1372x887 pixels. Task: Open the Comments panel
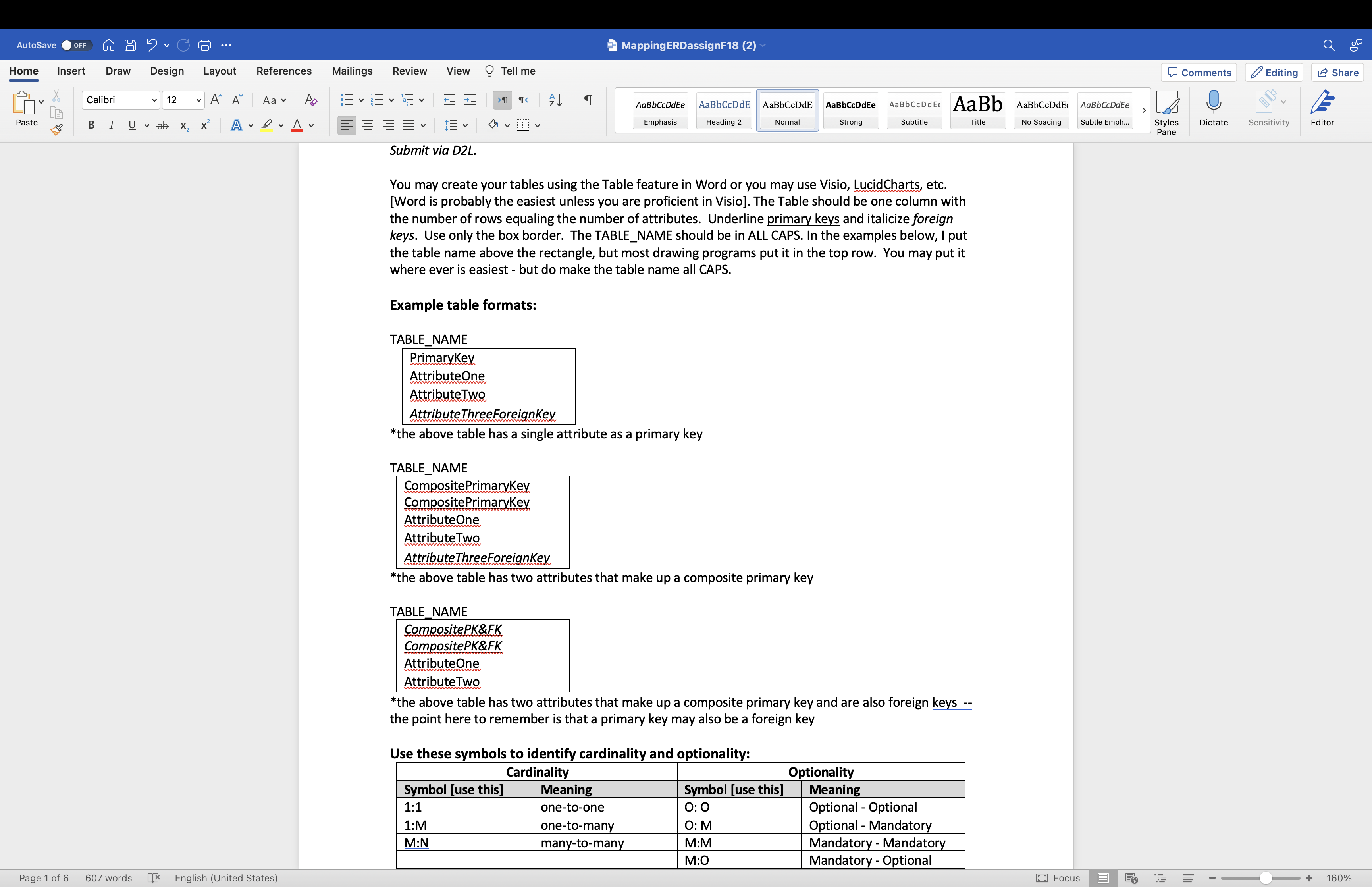click(1199, 73)
